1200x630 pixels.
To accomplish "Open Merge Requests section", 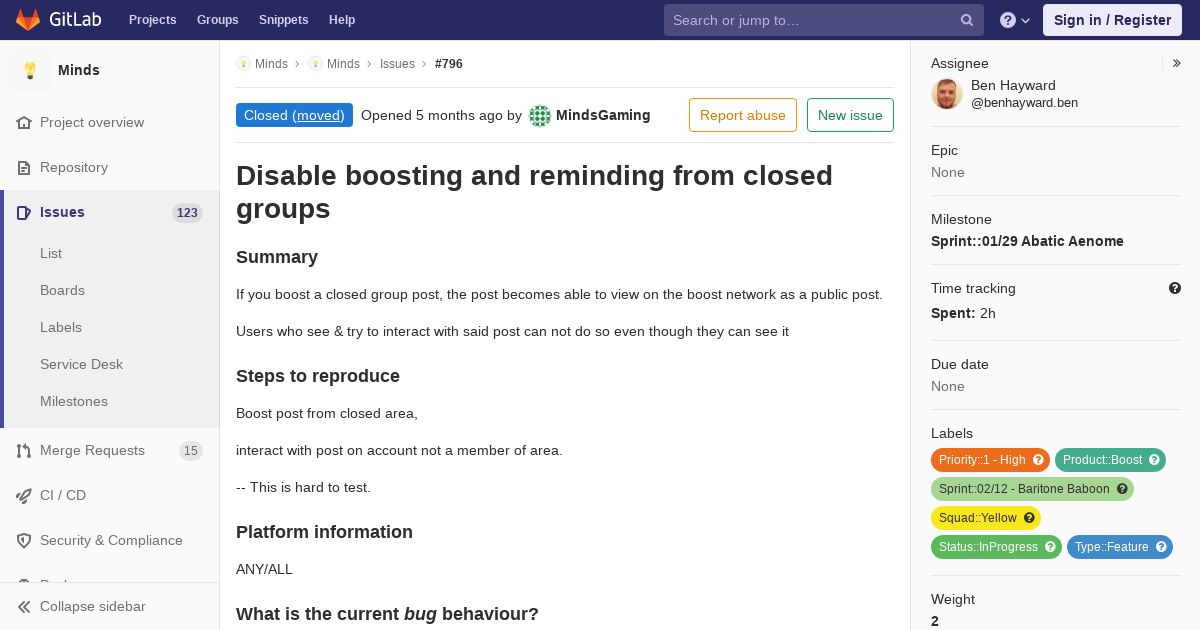I will tap(92, 450).
